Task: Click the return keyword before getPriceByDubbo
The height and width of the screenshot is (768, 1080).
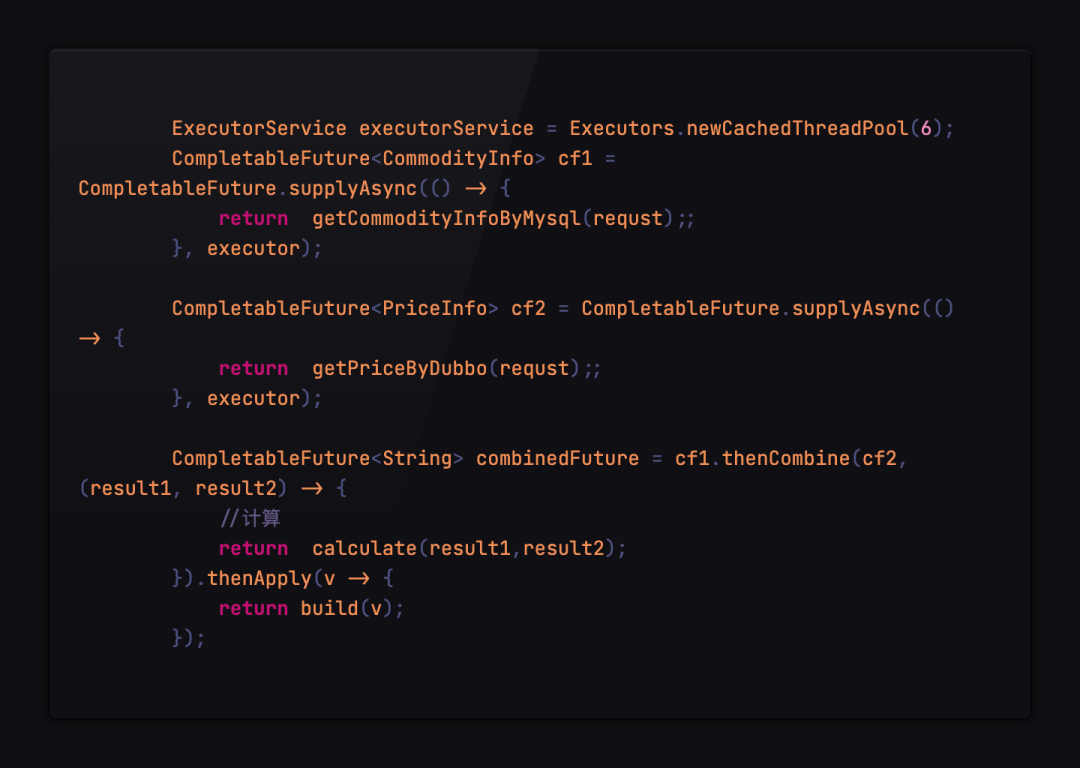Action: (x=253, y=368)
